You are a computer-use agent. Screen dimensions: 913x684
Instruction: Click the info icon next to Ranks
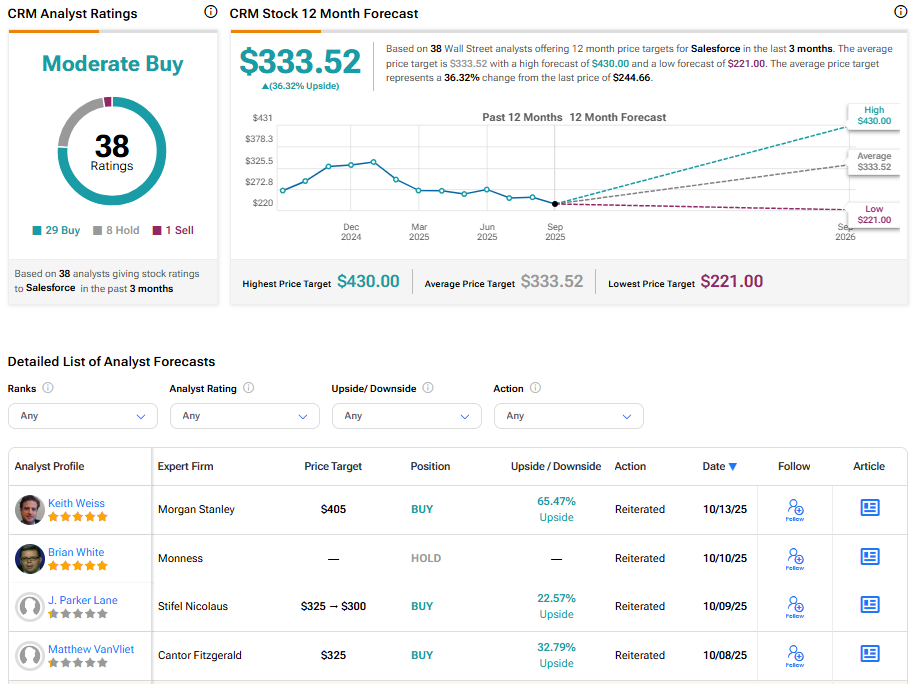(x=48, y=388)
